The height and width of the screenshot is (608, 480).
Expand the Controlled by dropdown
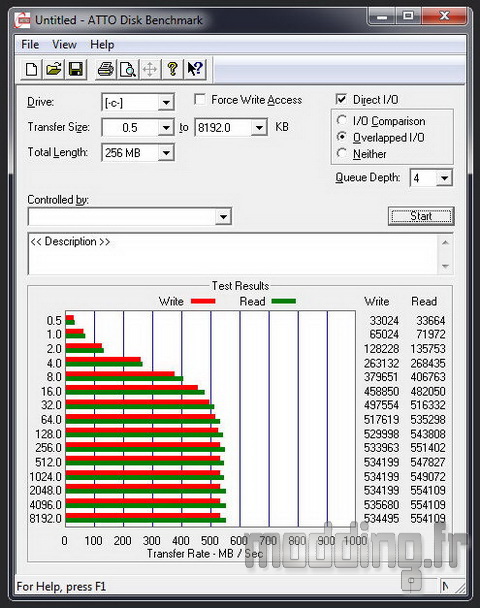pyautogui.click(x=223, y=216)
